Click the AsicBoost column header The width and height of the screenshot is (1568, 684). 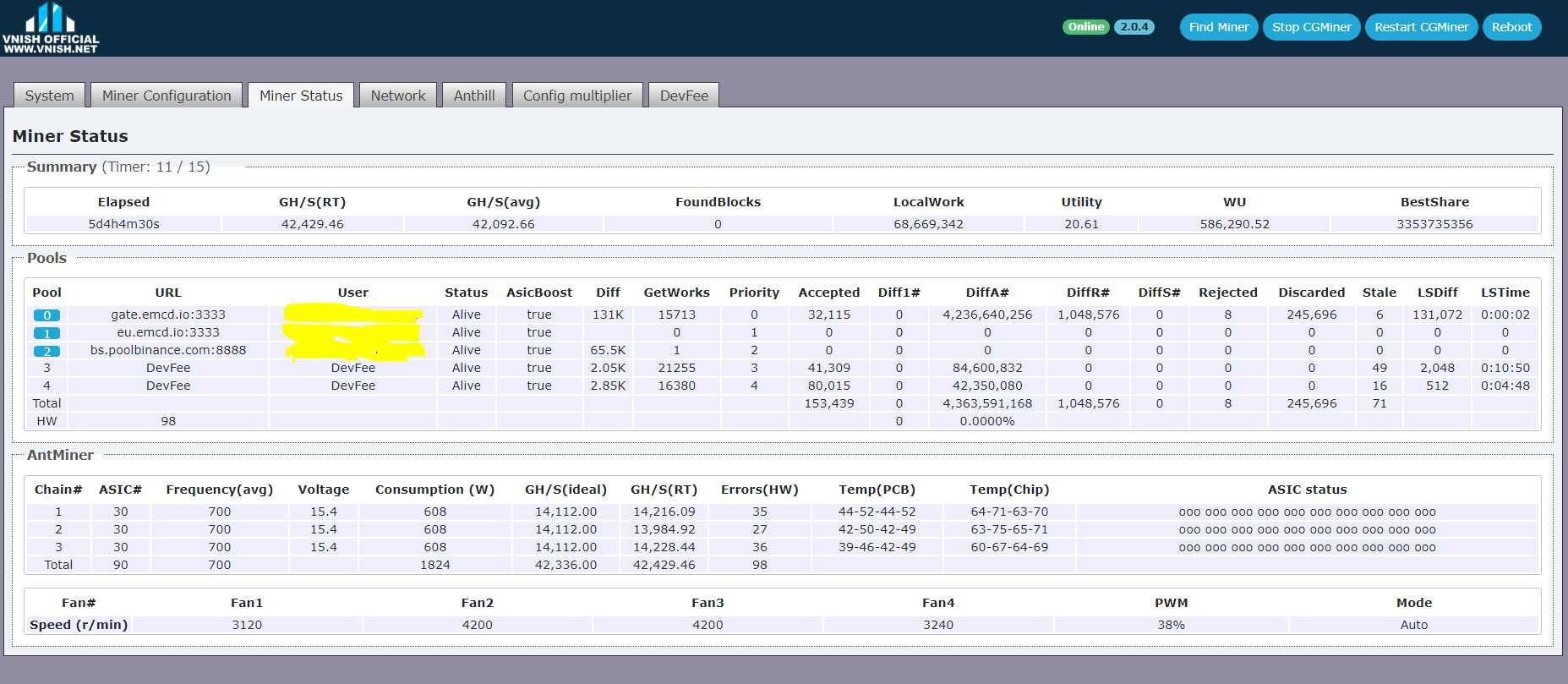point(539,293)
